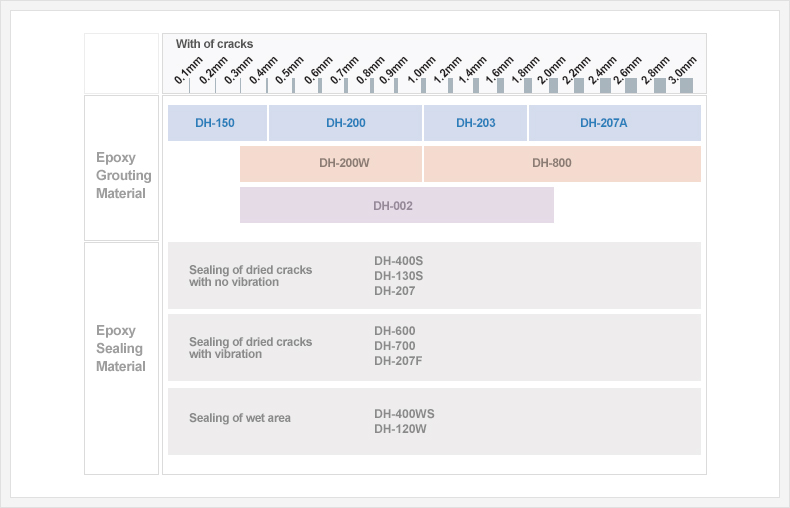This screenshot has height=508, width=790.
Task: Open the DH-207A product bar
Action: pyautogui.click(x=614, y=123)
